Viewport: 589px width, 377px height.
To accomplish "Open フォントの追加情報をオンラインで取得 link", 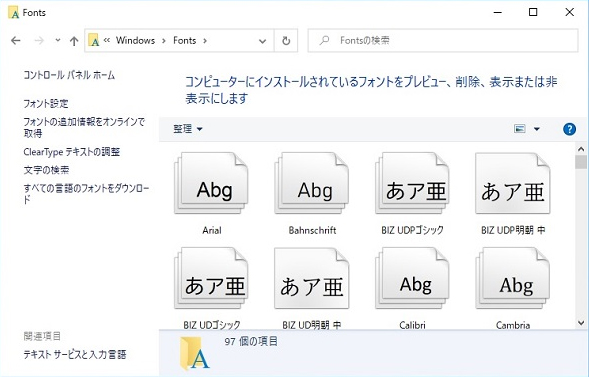I will tap(84, 127).
